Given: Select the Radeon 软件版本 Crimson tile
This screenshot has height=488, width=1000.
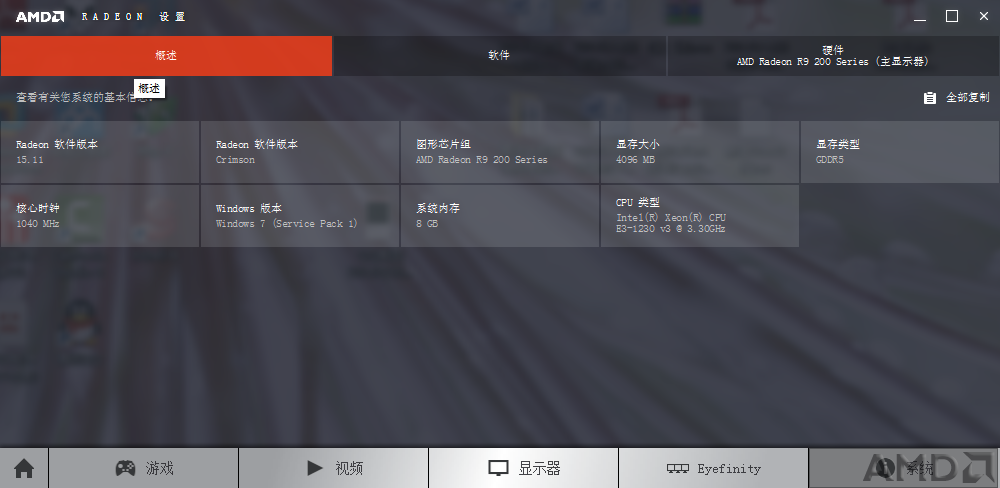Looking at the screenshot, I should (x=300, y=152).
